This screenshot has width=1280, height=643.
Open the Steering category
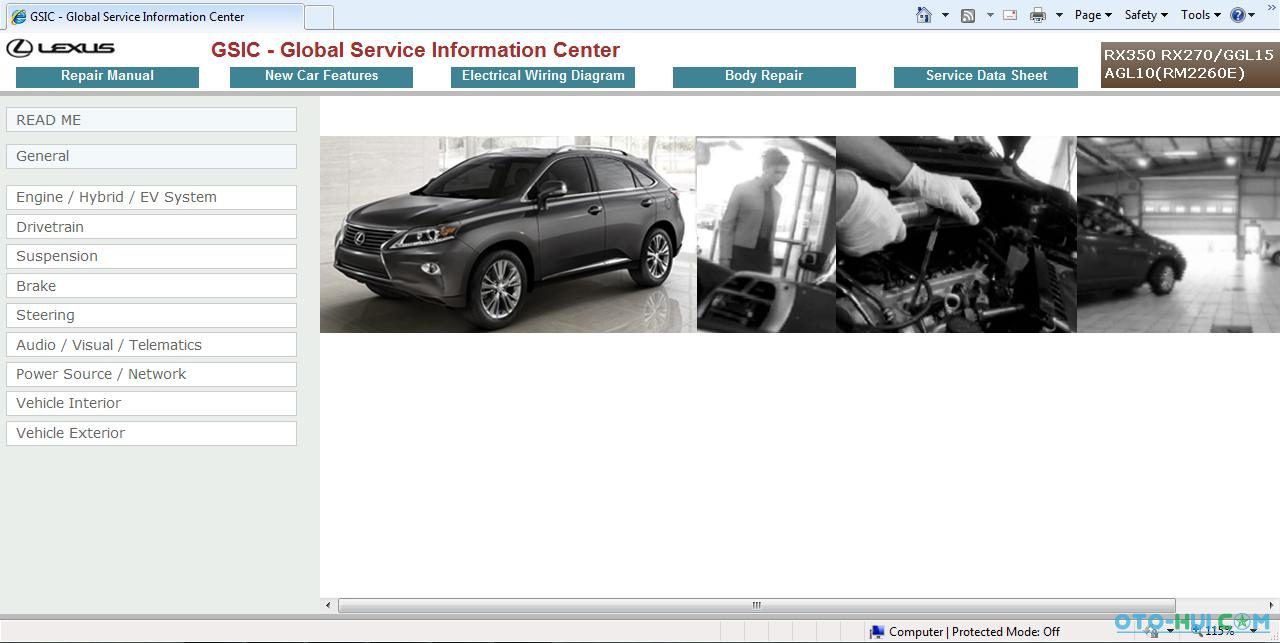(x=151, y=315)
